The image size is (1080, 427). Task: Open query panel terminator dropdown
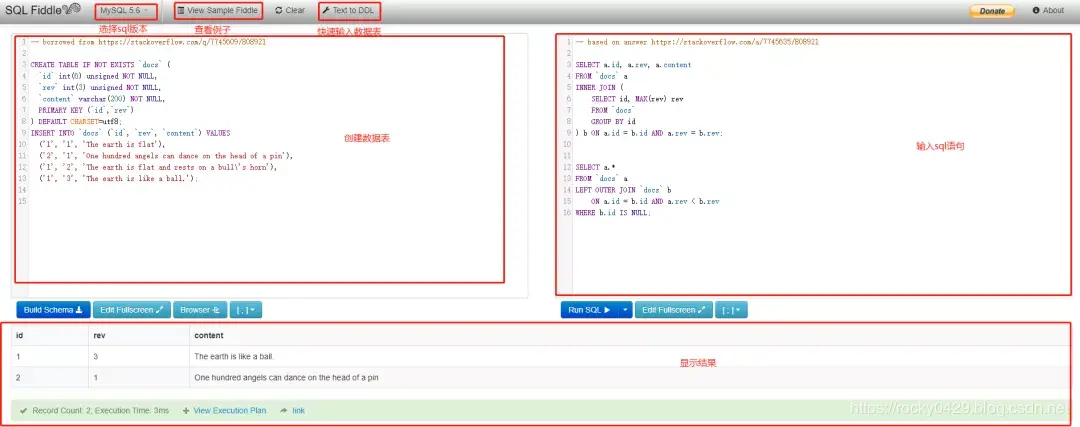tap(731, 310)
